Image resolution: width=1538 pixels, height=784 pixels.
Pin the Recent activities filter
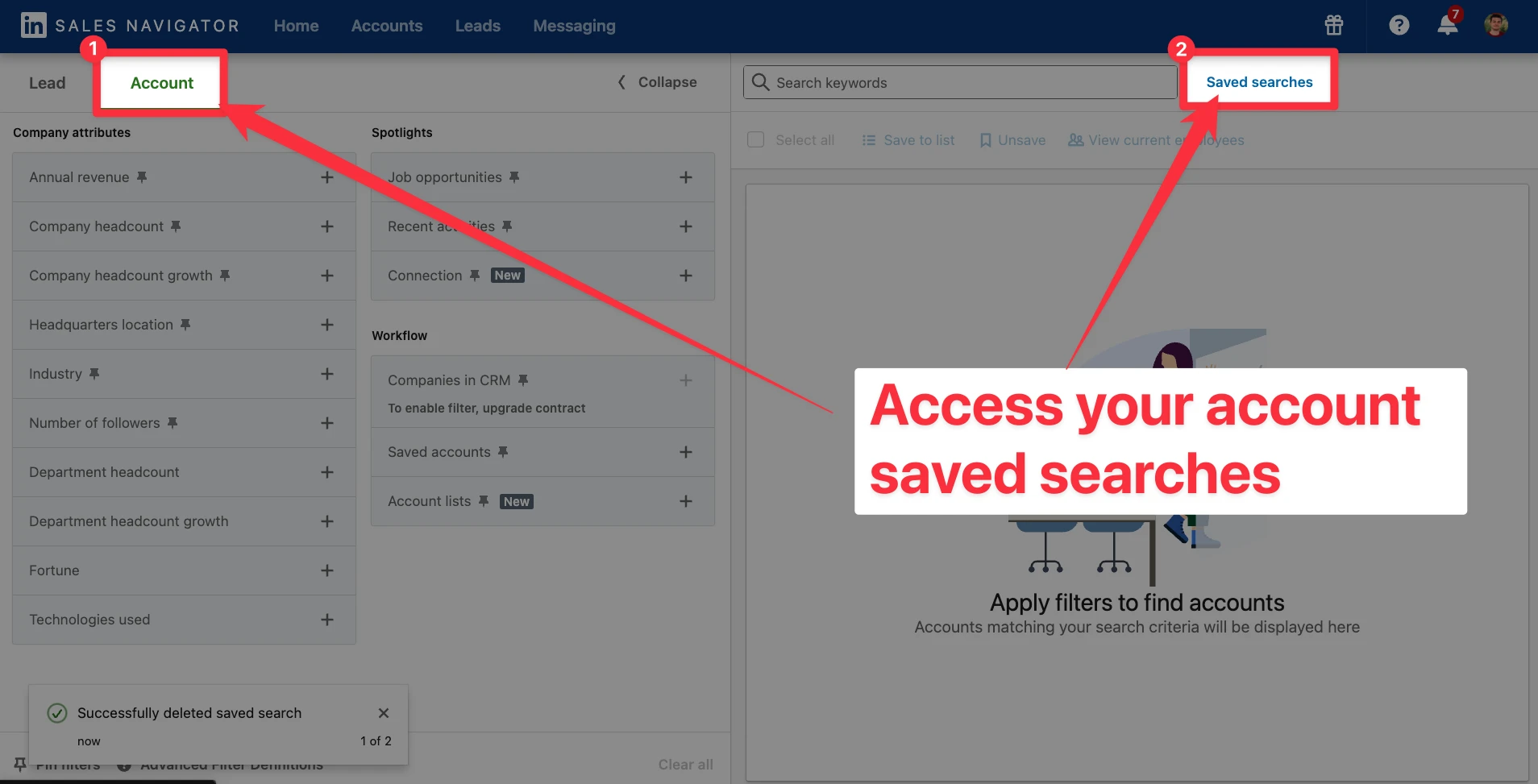[507, 226]
